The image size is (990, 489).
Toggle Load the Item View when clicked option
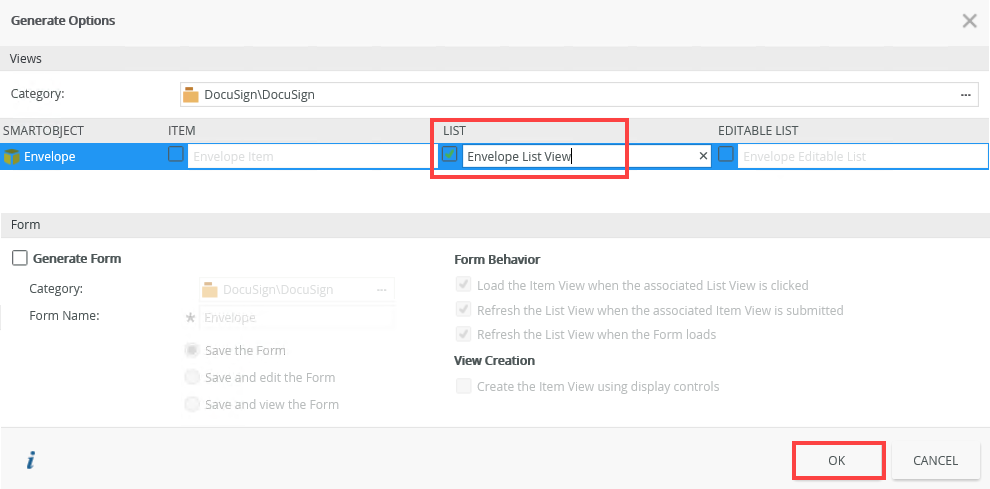[463, 285]
